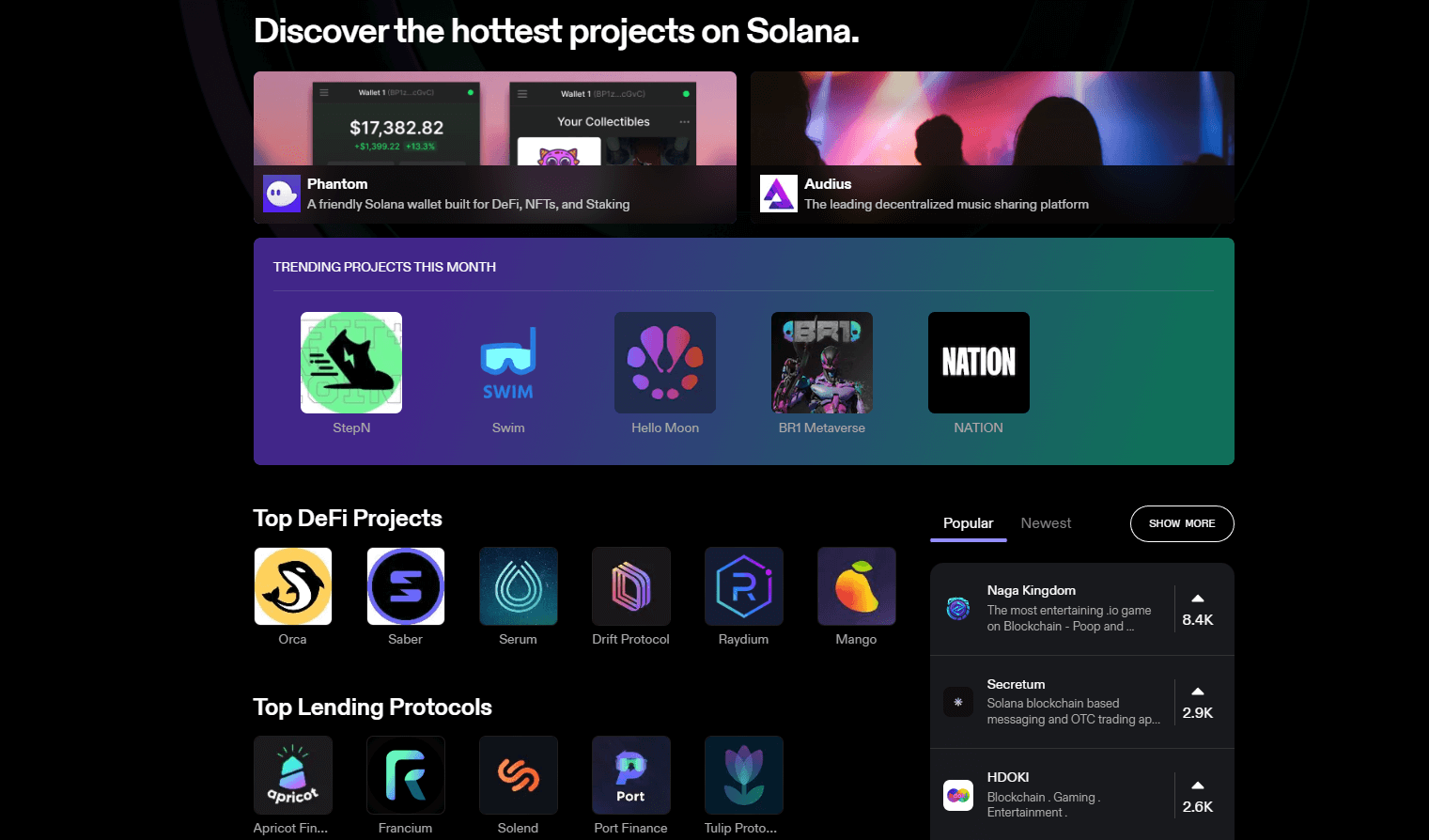The height and width of the screenshot is (840, 1429).
Task: Click the StepN label text
Action: coord(351,428)
